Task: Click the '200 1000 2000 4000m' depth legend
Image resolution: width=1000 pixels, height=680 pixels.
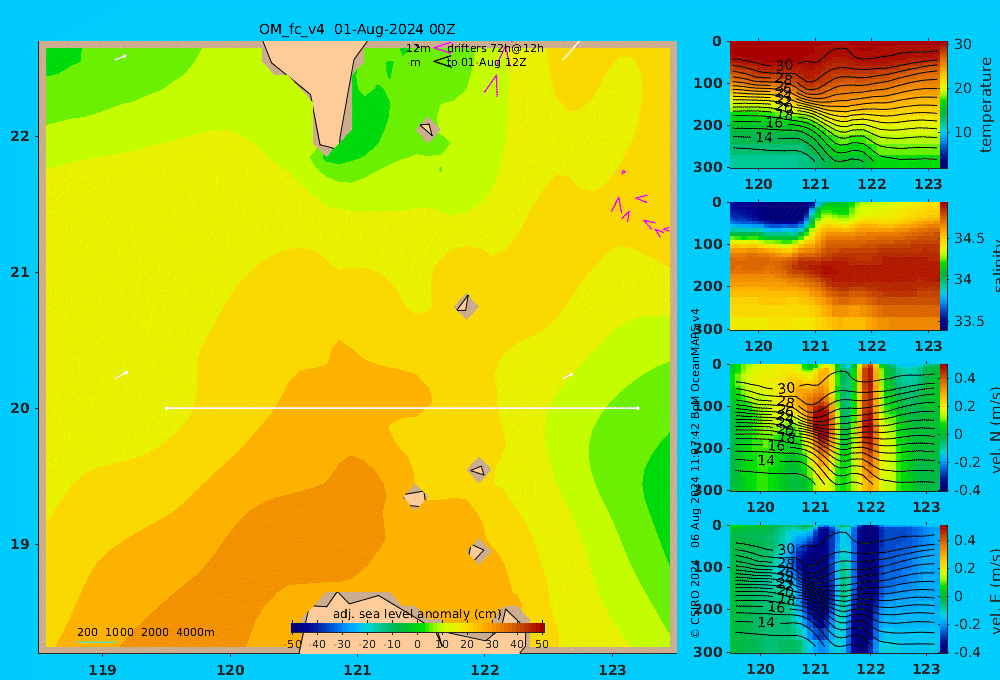Action: click(145, 632)
